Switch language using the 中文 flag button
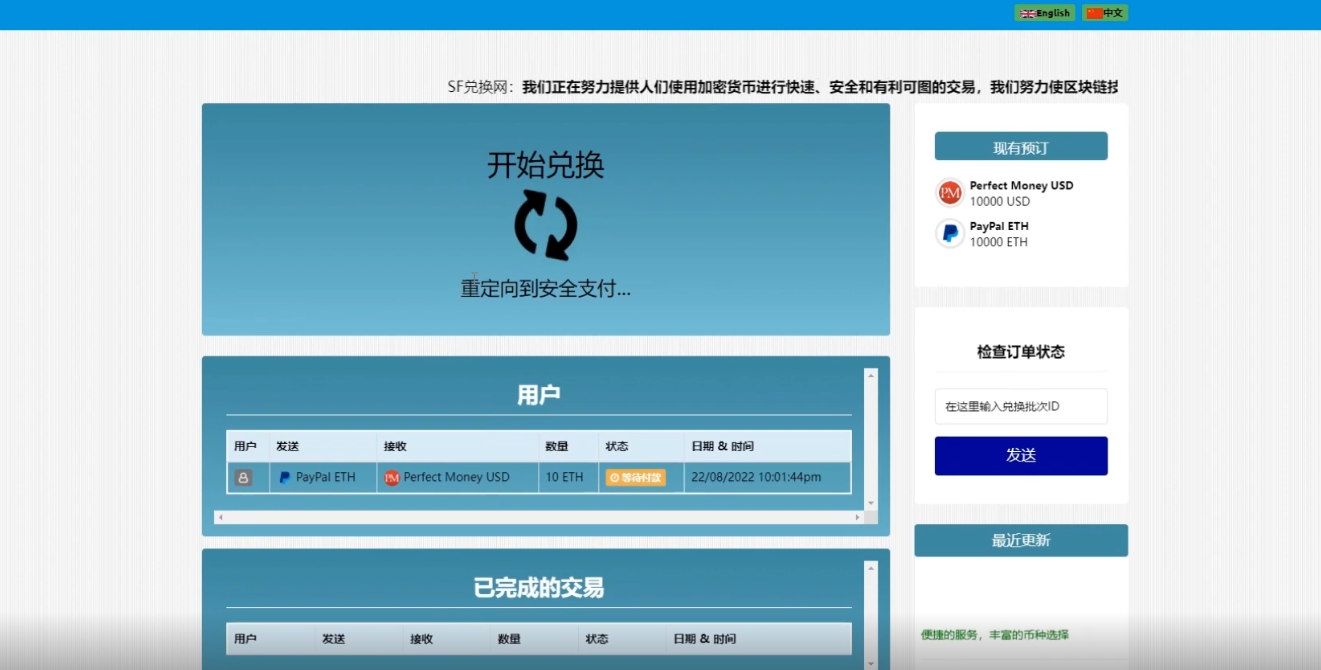 pyautogui.click(x=1105, y=13)
